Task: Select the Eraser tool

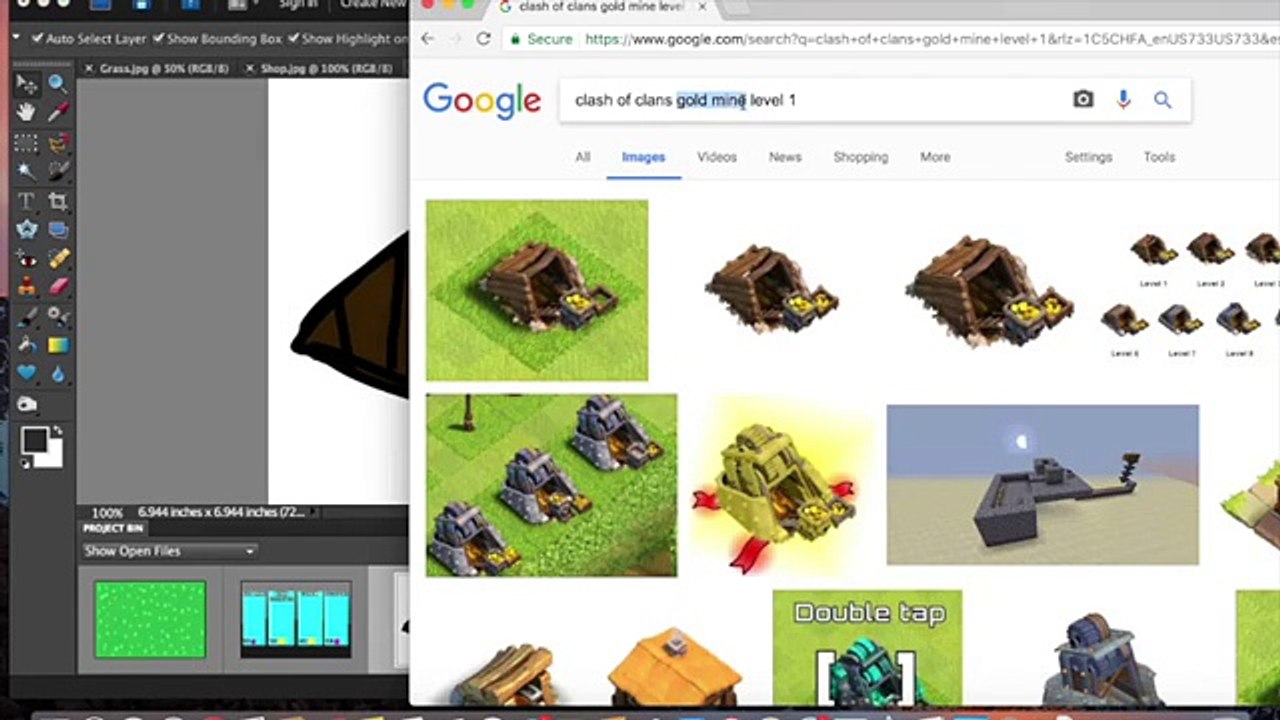Action: [58, 288]
